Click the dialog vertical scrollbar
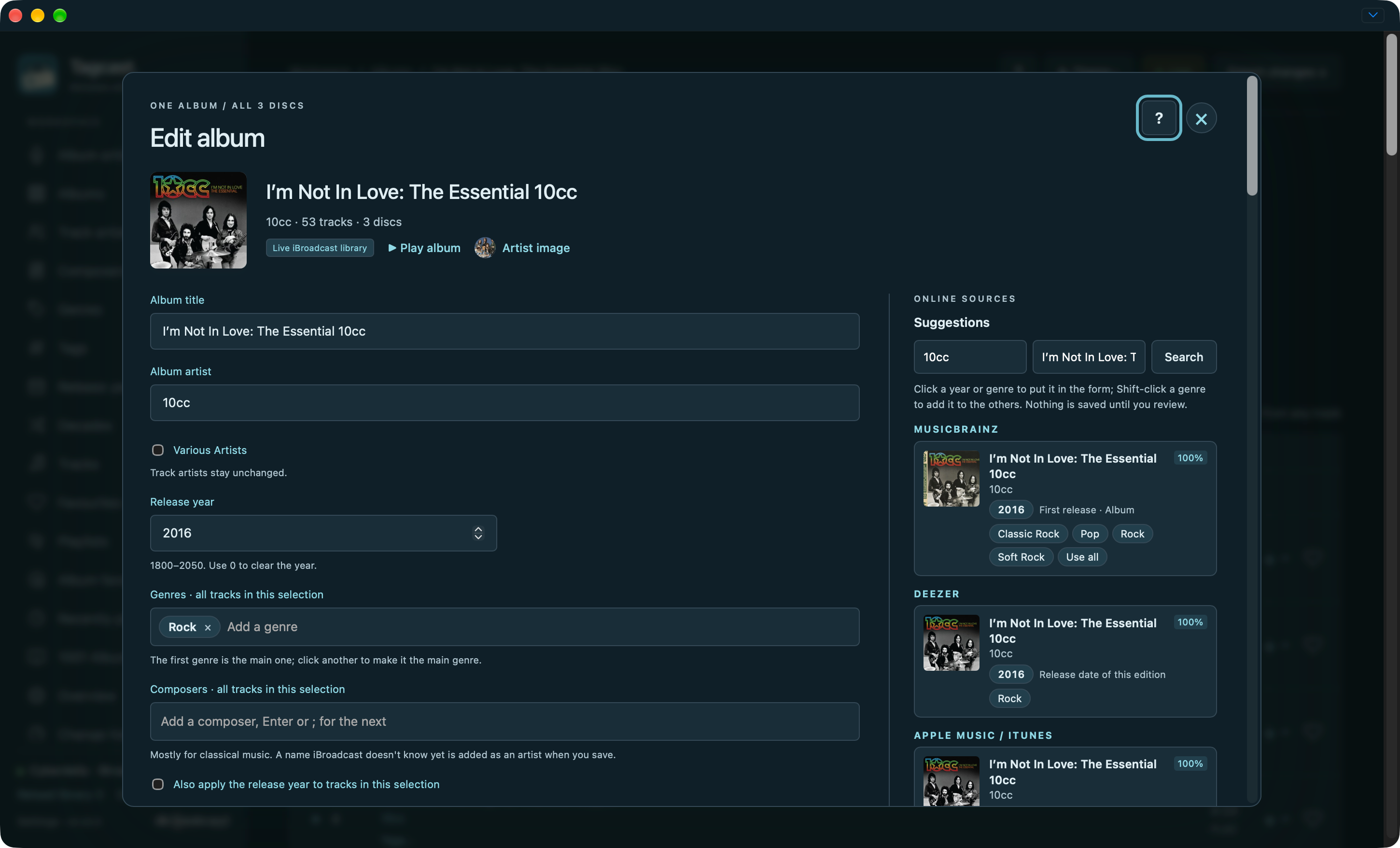The height and width of the screenshot is (848, 1400). coord(1252,136)
